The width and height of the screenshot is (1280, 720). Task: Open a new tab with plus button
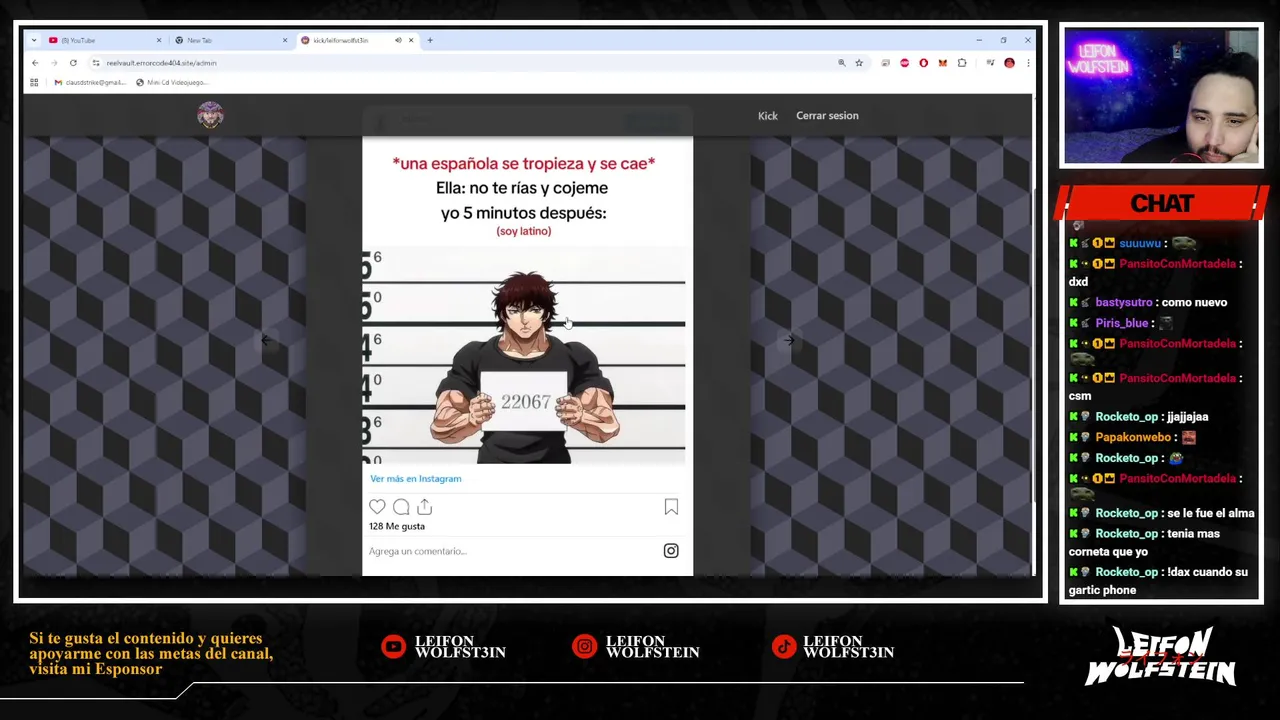coord(430,41)
